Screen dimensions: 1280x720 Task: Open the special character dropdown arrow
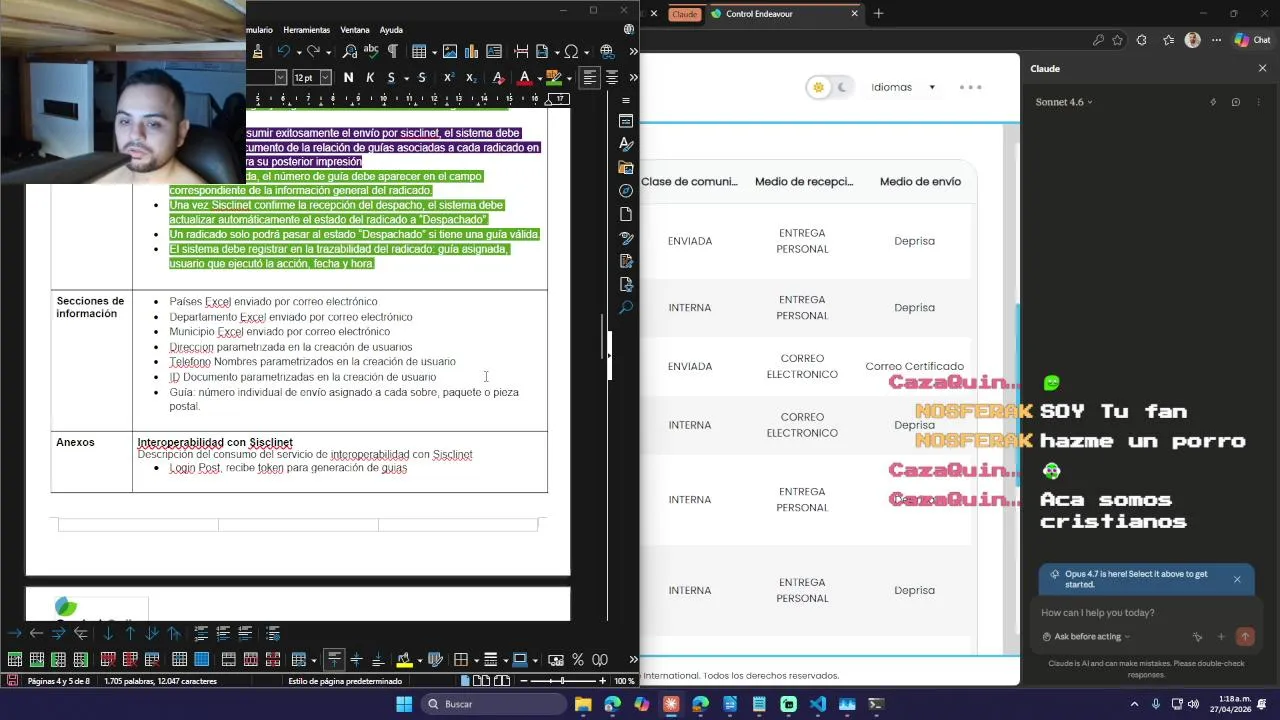586,52
